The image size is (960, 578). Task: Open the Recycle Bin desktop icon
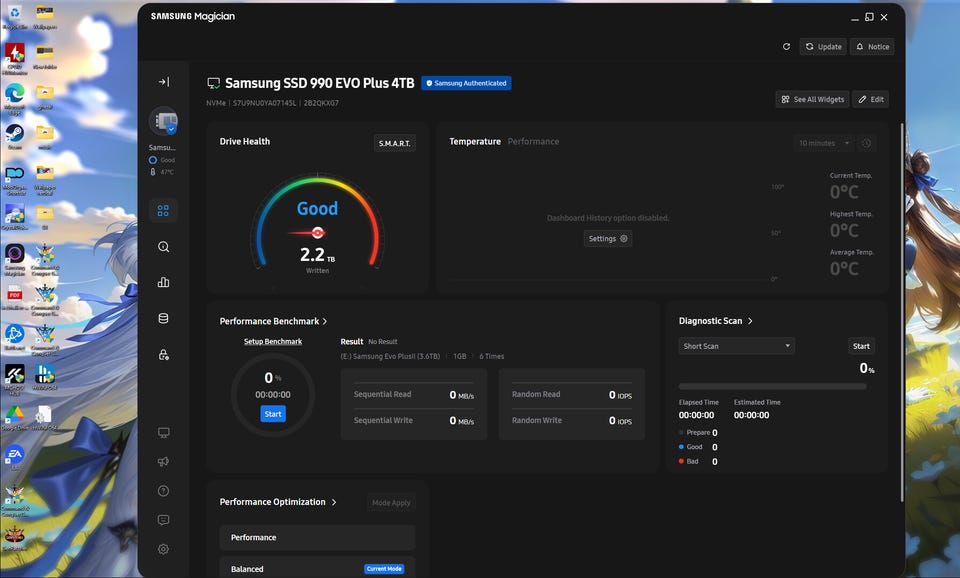15,17
